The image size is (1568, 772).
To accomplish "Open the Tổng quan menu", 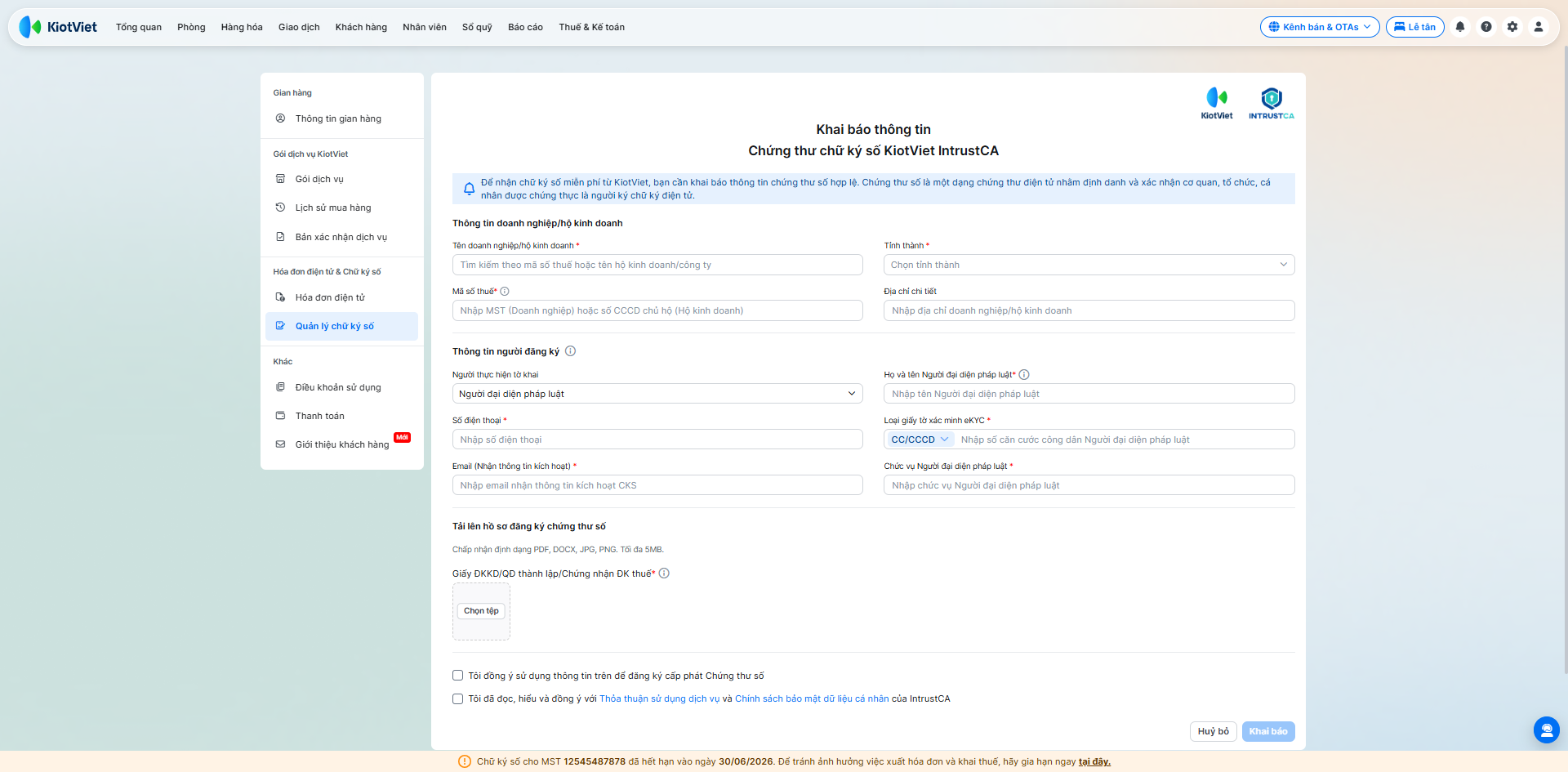I will [139, 27].
